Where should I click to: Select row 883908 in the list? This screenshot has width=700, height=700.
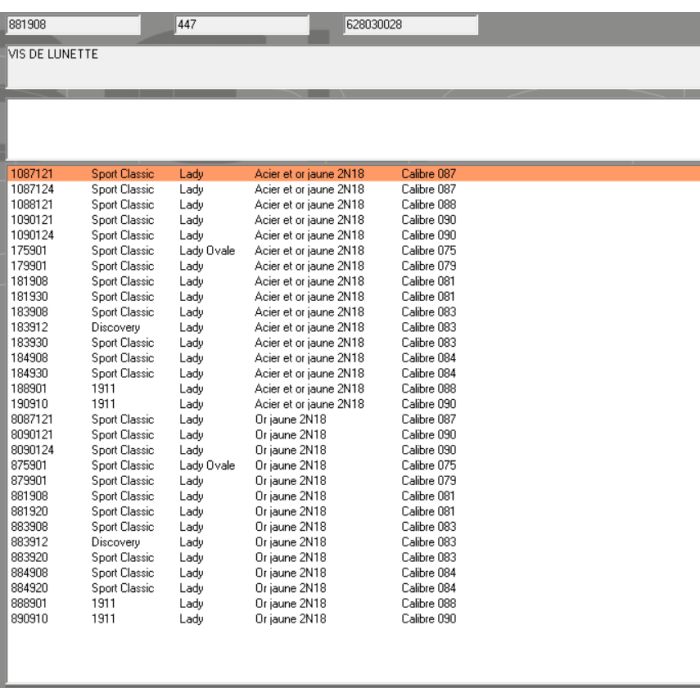354,526
